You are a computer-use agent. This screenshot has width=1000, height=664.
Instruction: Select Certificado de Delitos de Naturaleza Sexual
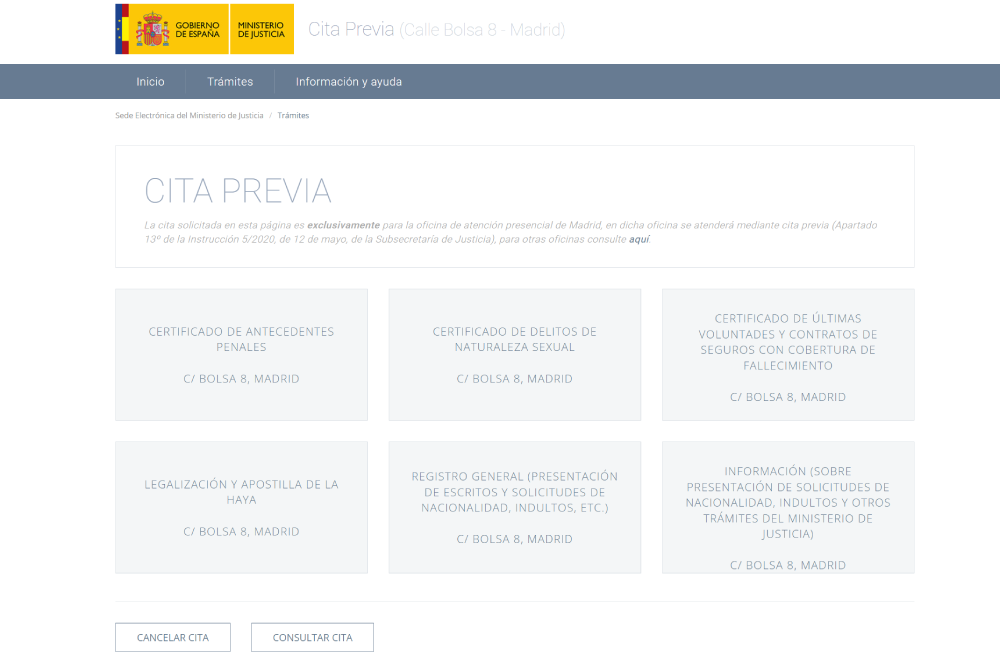coord(515,355)
